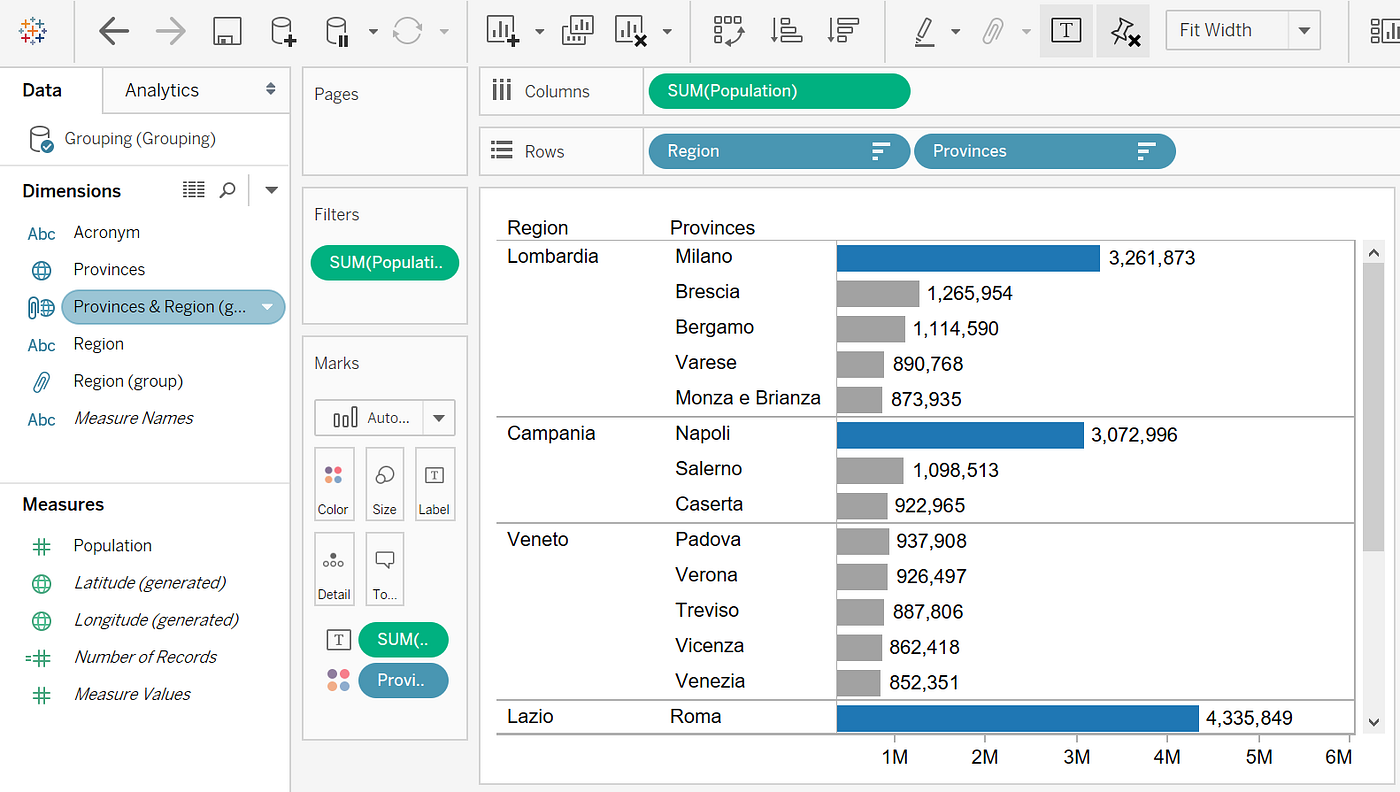1400x792 pixels.
Task: Toggle the Show Mark Labels T icon
Action: click(1065, 30)
